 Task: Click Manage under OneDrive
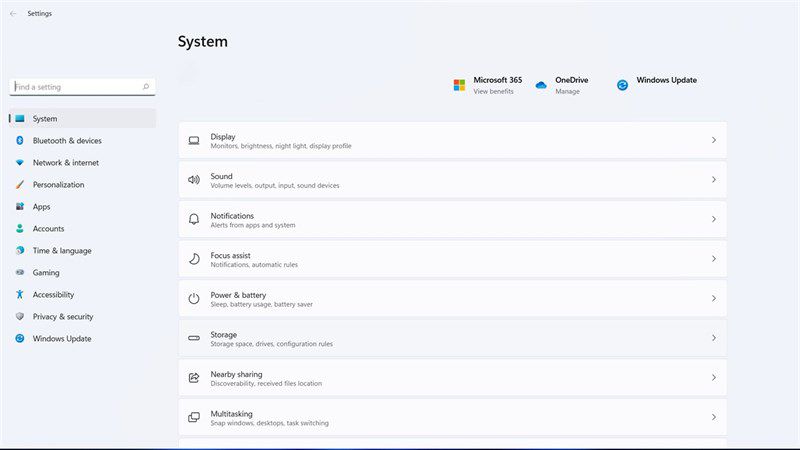pos(567,91)
